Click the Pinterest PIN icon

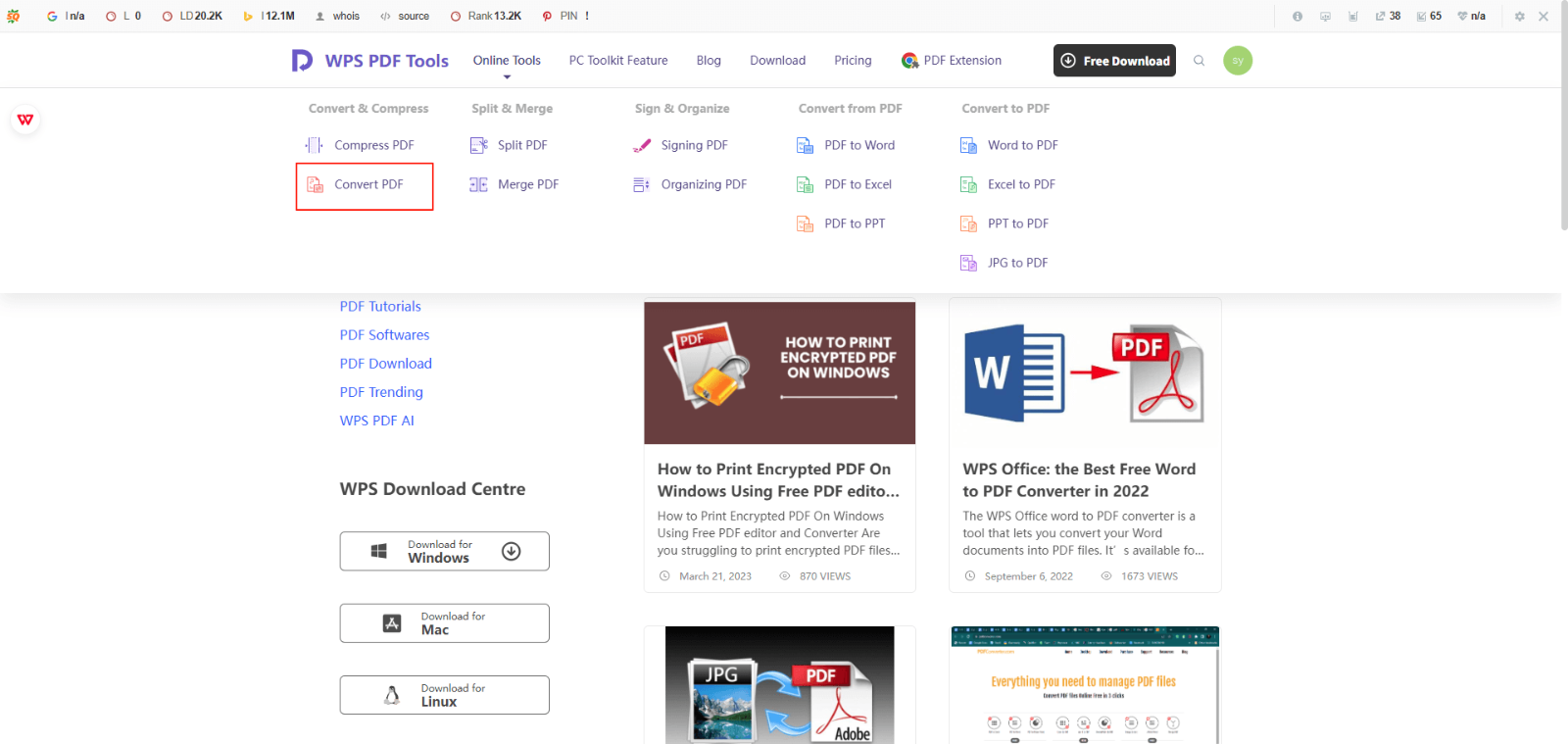(x=547, y=16)
